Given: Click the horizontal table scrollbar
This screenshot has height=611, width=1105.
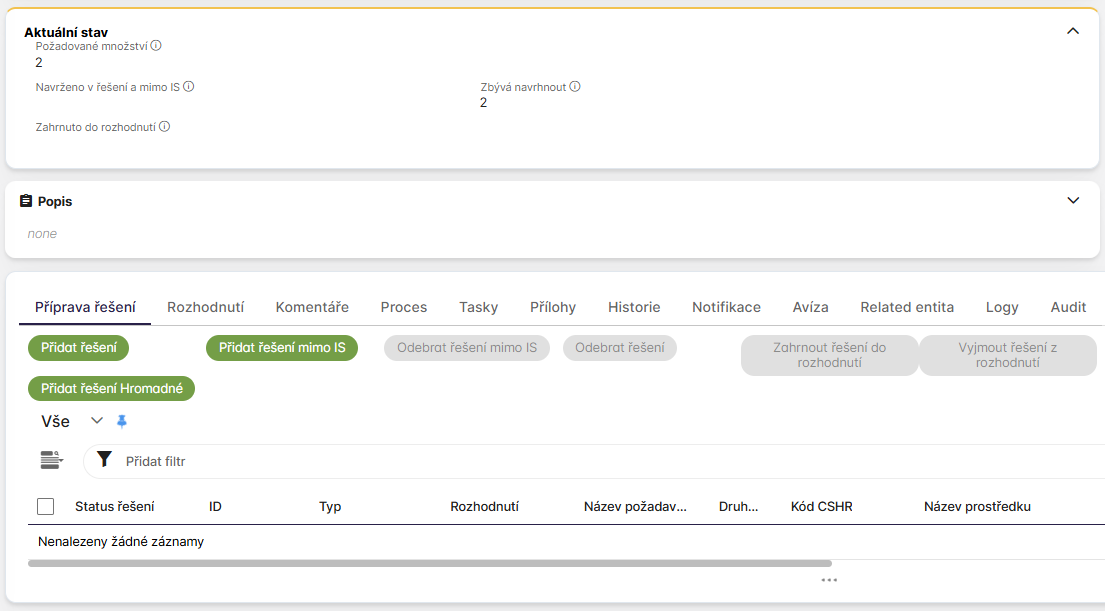Looking at the screenshot, I should tap(430, 564).
